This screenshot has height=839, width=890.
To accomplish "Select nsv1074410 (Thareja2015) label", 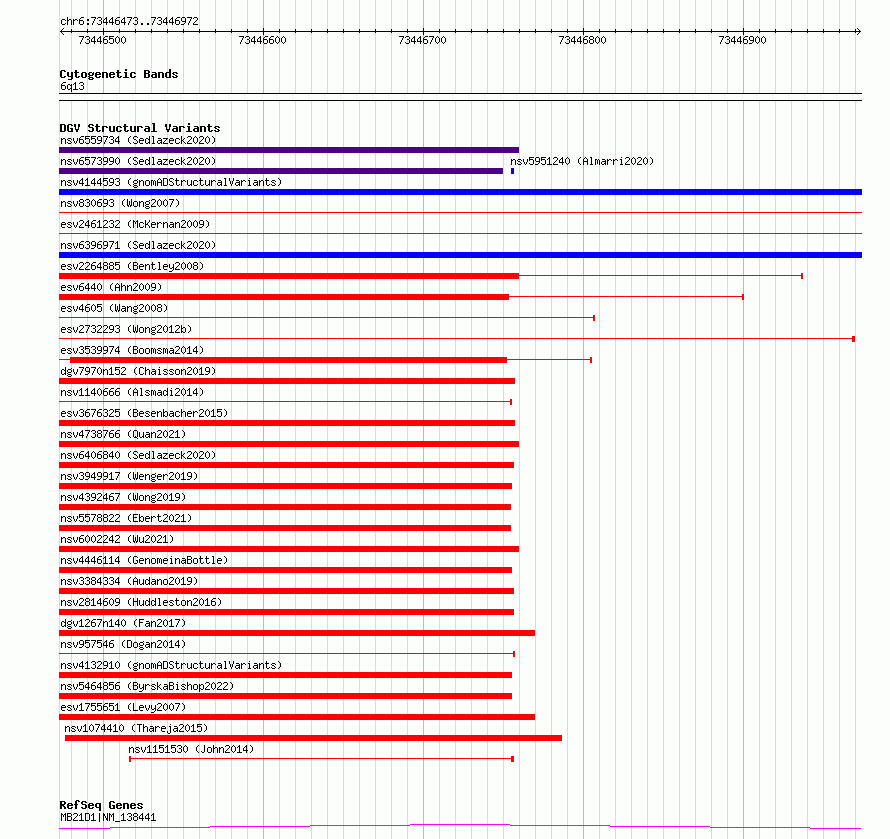I will pyautogui.click(x=136, y=728).
